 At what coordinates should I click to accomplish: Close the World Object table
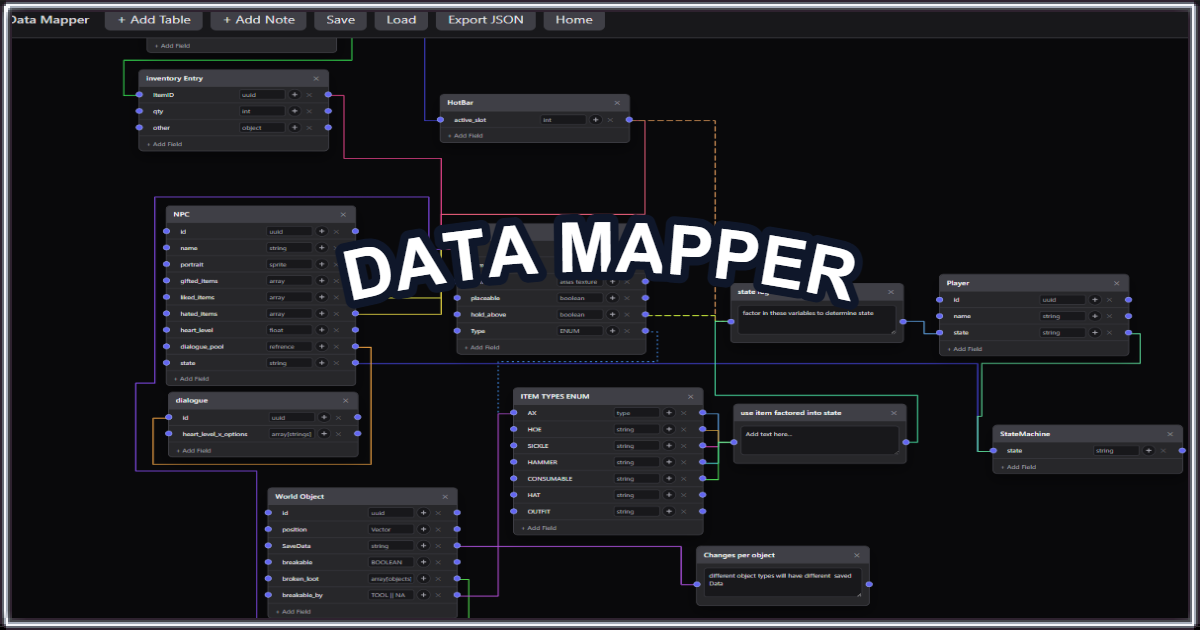445,496
